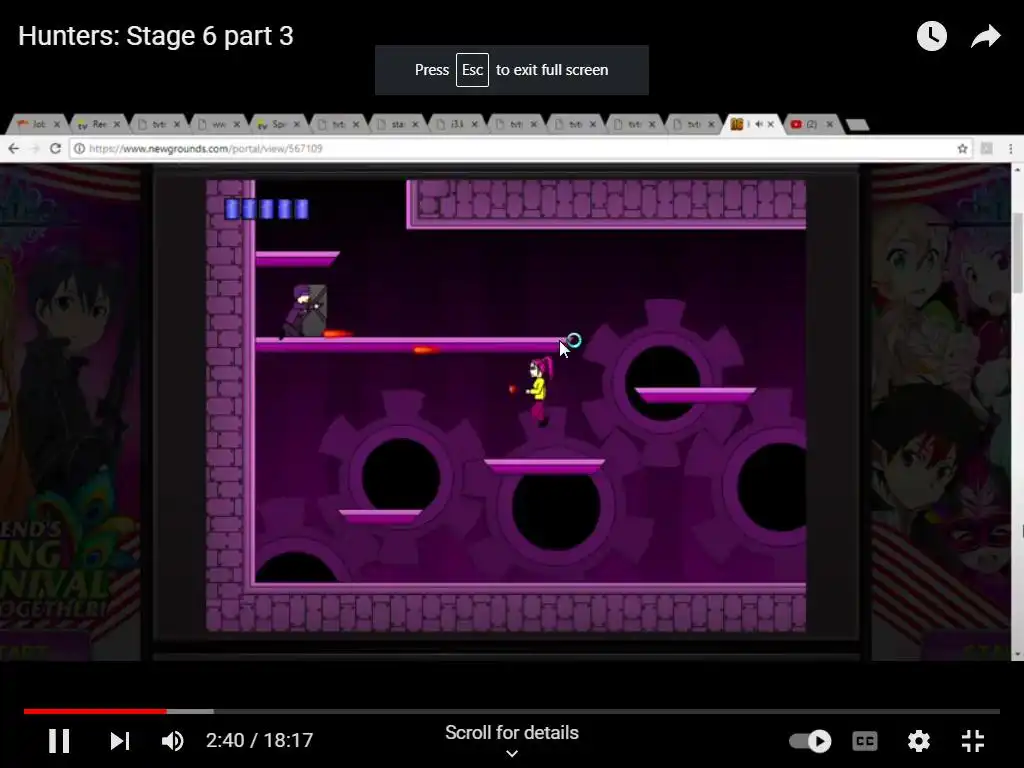This screenshot has height=768, width=1024.
Task: Click the recorded page's vertical scrollbar thumb
Action: [x=1017, y=253]
